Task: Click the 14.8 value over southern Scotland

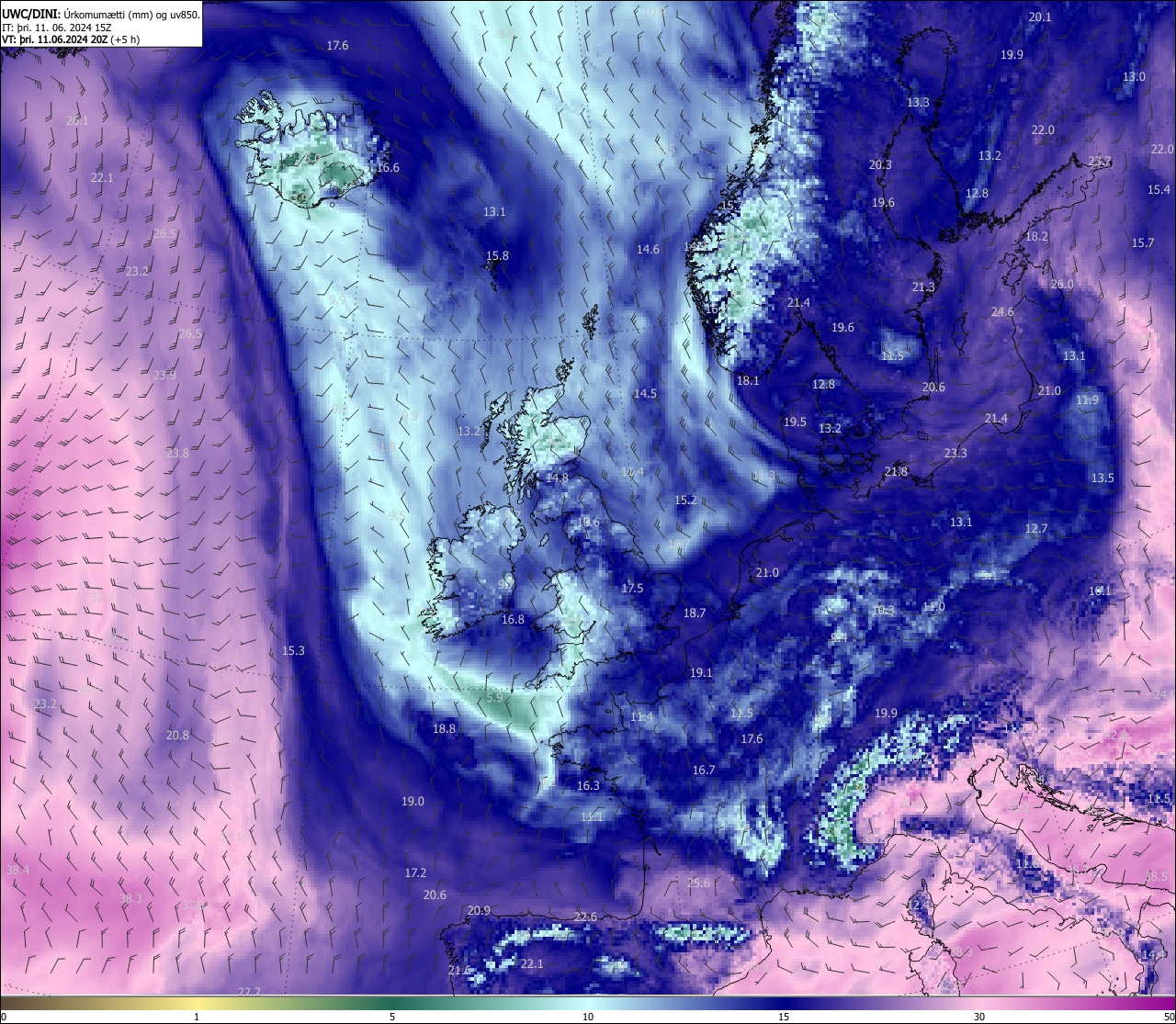Action: 557,478
